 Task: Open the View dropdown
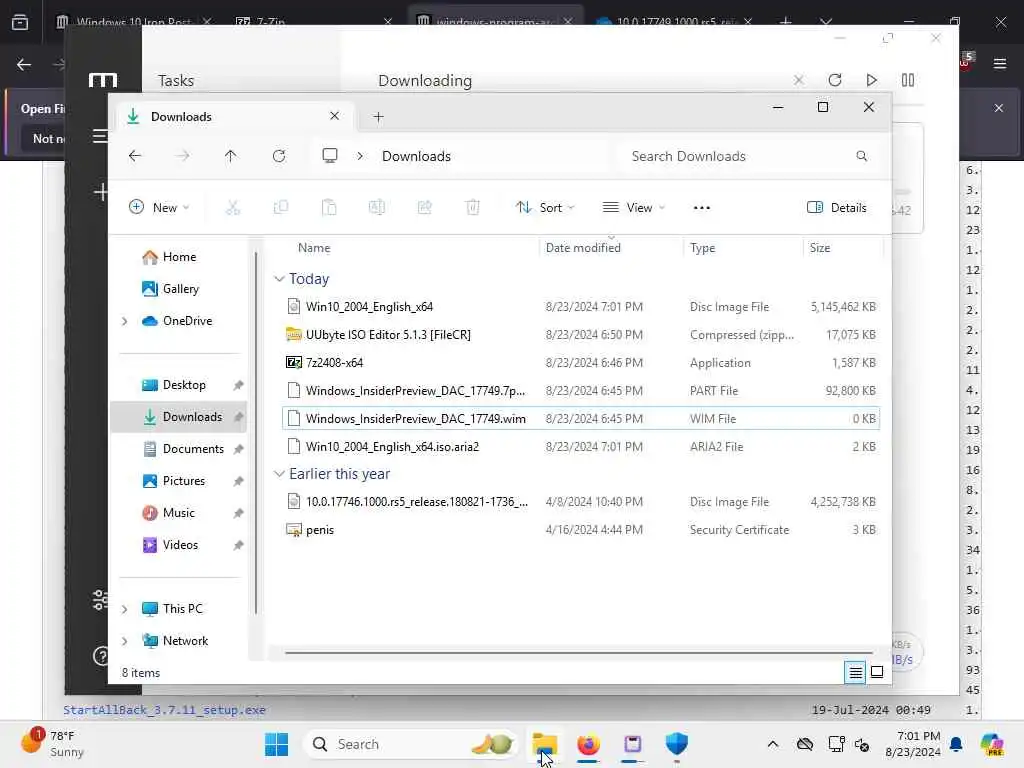(633, 208)
